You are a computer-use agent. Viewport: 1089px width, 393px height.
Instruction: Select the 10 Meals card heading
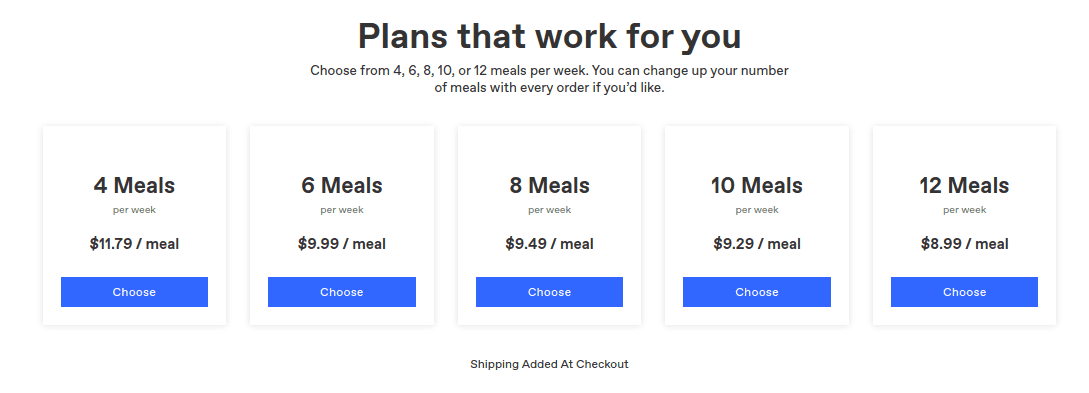756,185
